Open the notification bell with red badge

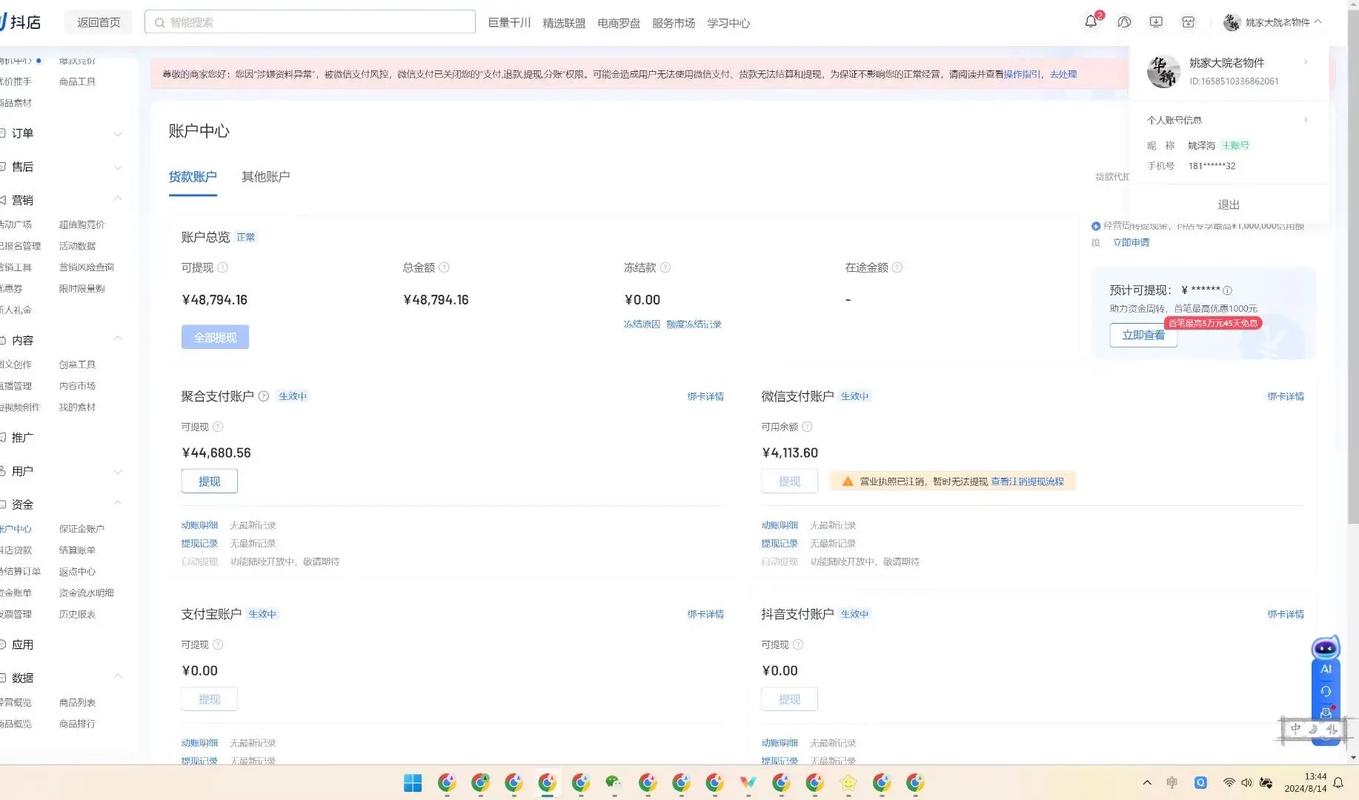coord(1091,22)
